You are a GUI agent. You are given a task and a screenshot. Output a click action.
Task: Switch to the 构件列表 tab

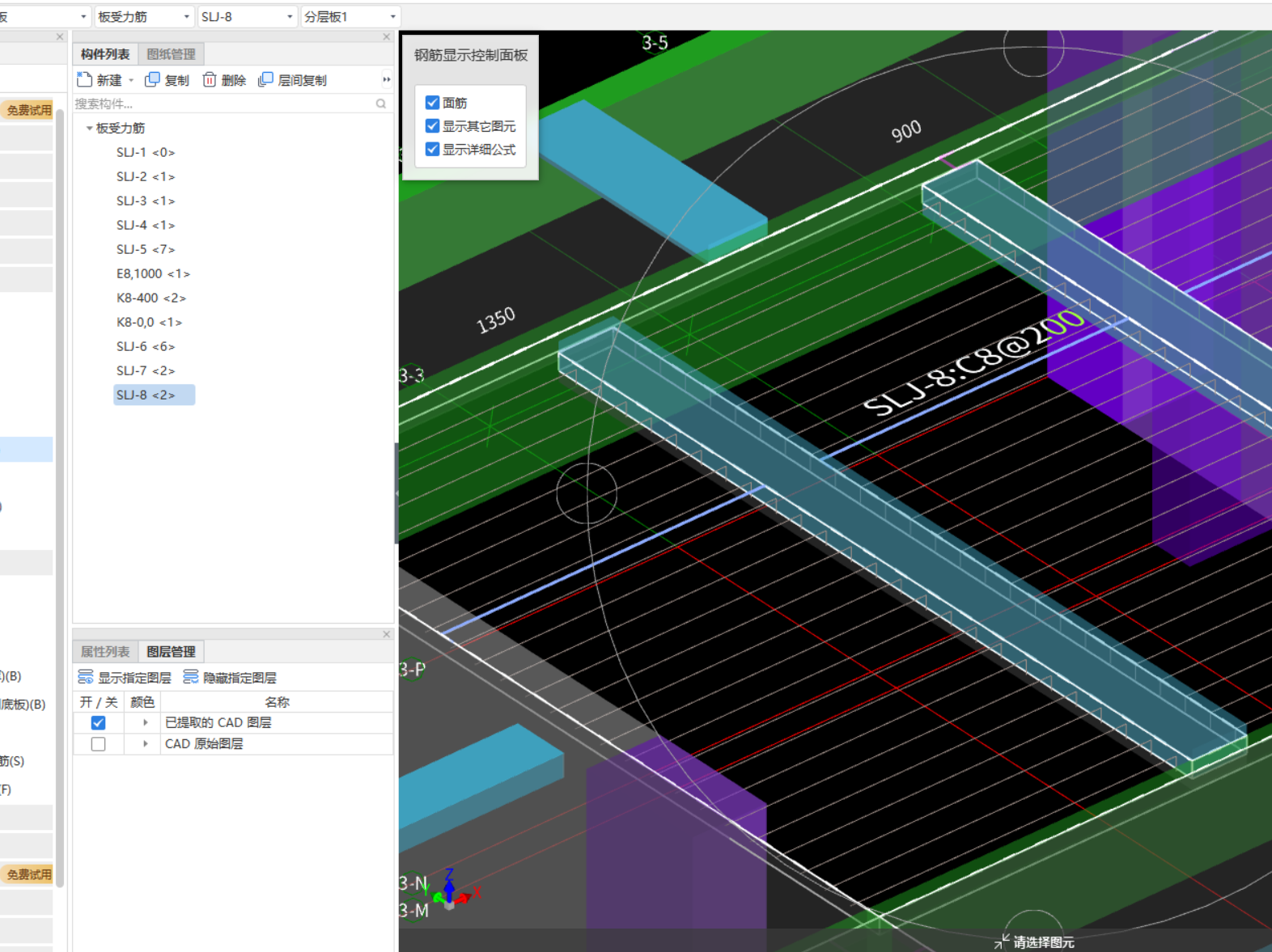[x=105, y=54]
